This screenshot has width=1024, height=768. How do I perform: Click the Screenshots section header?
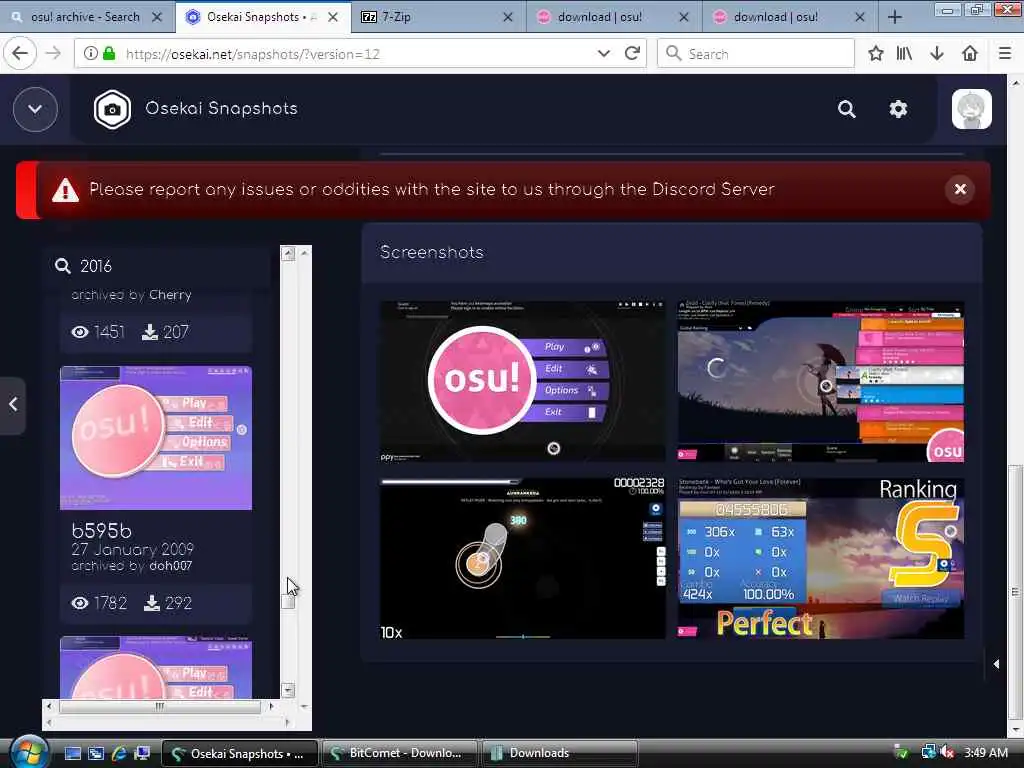click(x=432, y=253)
